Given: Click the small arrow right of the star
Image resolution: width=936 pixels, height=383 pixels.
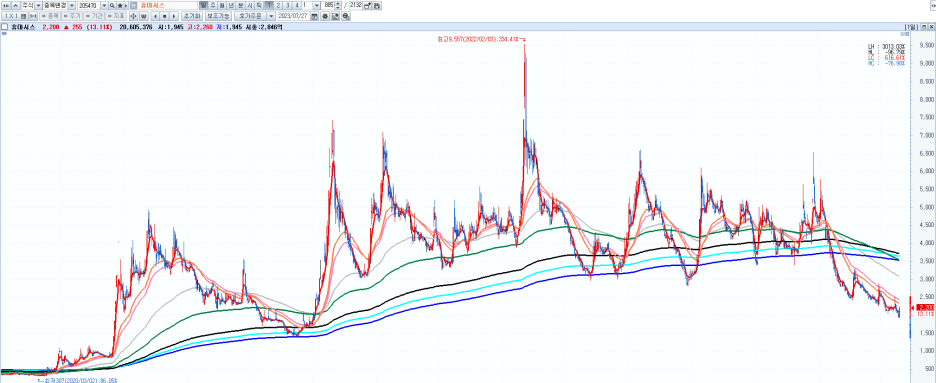Looking at the screenshot, I should [x=126, y=5].
